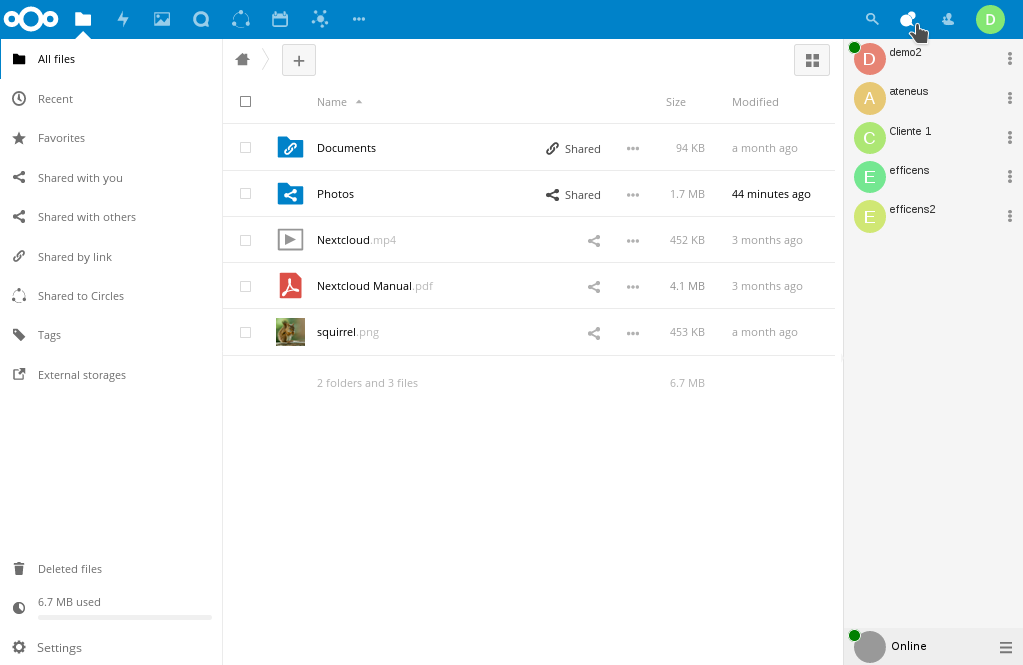Open the Nextcloud Manual.pdf file
This screenshot has width=1023, height=665.
point(374,286)
